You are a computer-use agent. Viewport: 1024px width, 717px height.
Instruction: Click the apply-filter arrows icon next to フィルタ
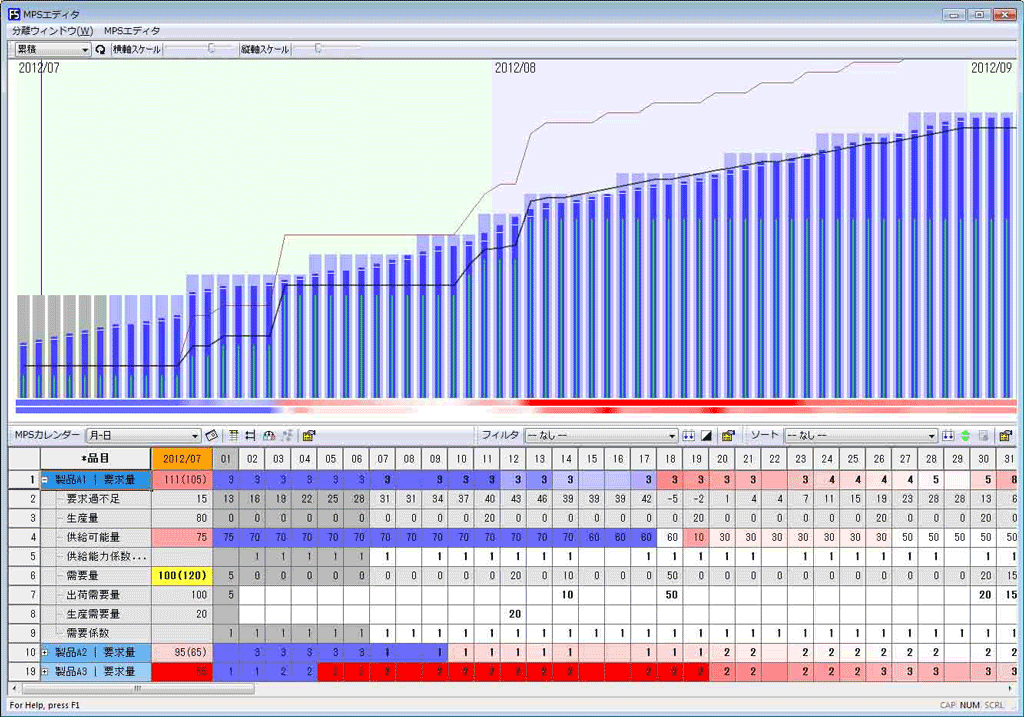pos(688,436)
